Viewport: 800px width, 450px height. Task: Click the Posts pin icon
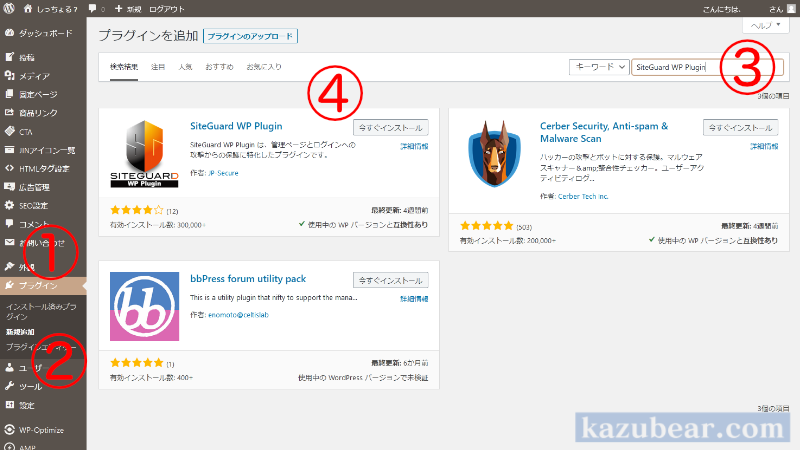pos(9,57)
